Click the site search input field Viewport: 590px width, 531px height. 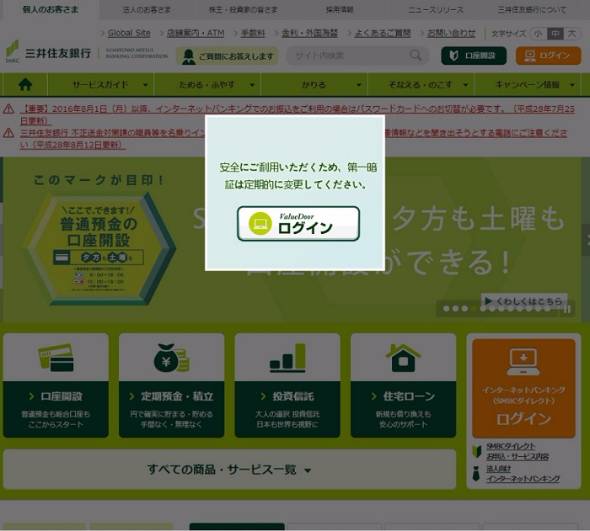(348, 56)
